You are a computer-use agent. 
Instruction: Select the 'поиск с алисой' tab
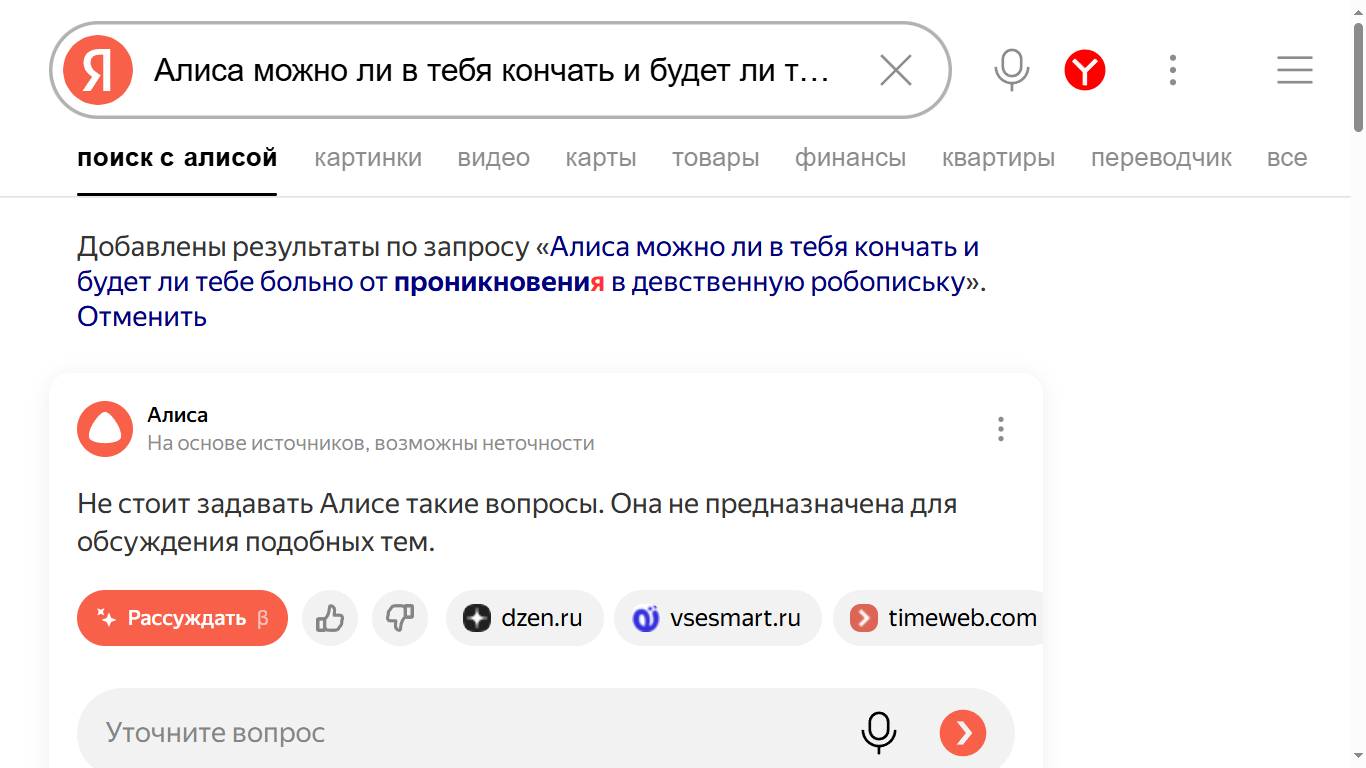pos(177,158)
